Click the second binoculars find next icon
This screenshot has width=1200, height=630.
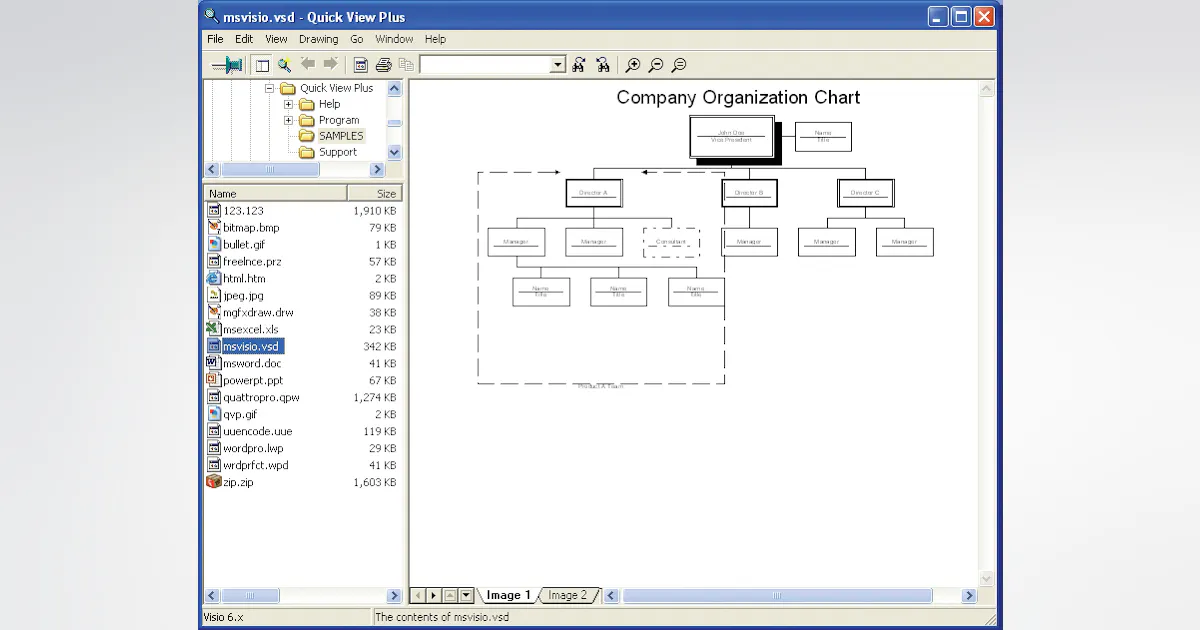(602, 65)
